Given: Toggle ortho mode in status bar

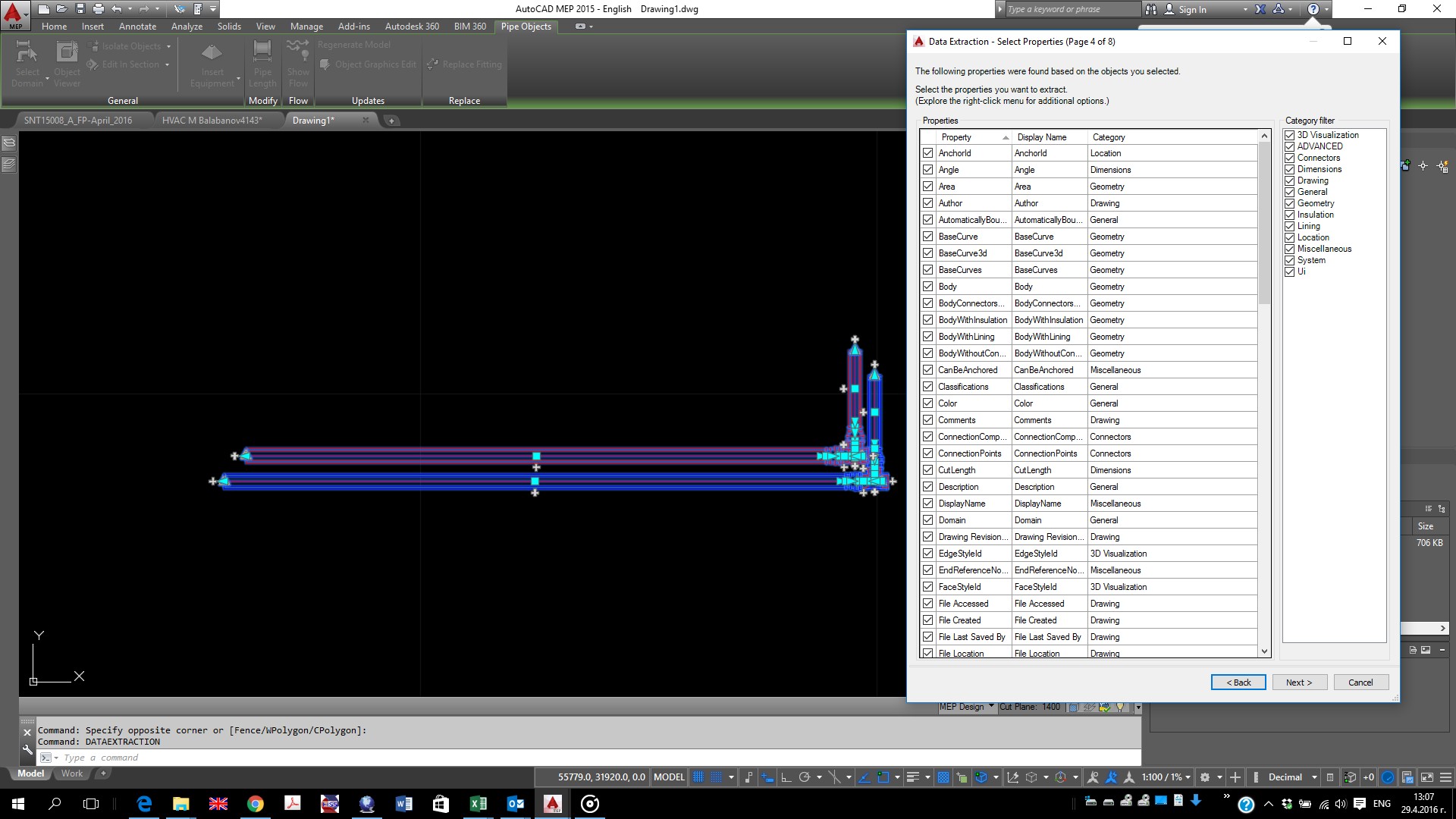Looking at the screenshot, I should [786, 777].
